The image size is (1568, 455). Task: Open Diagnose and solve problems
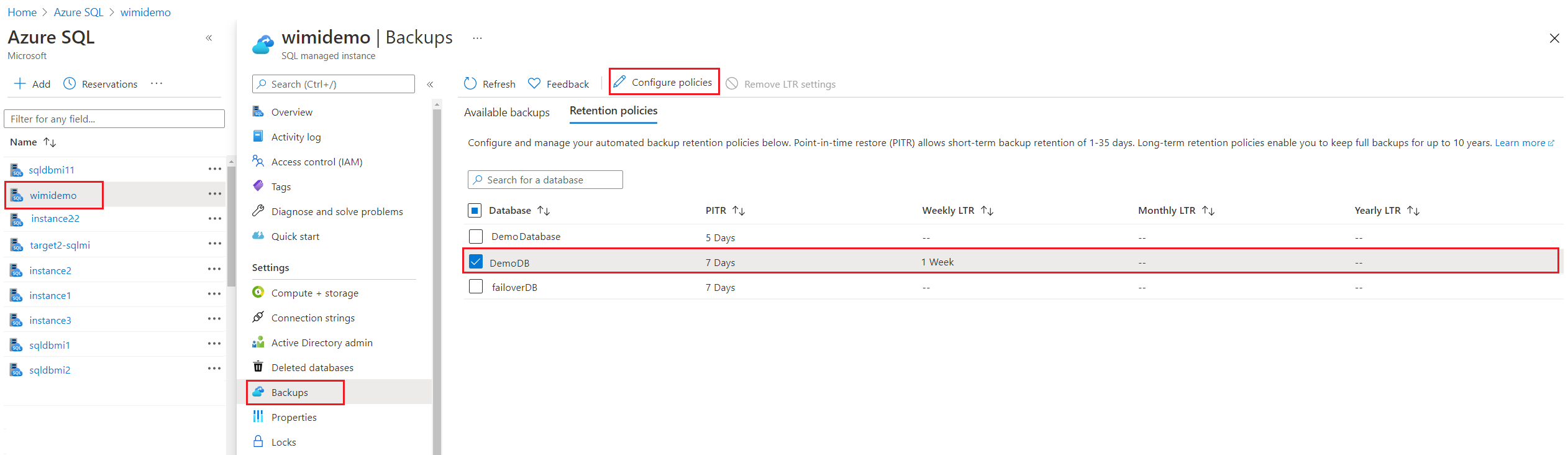[x=337, y=211]
